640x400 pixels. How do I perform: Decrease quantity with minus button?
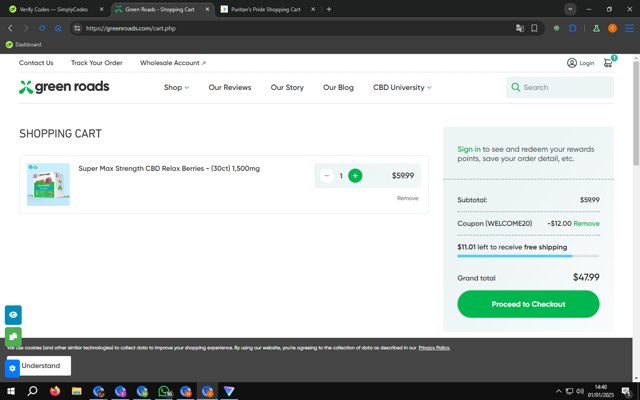[x=327, y=176]
